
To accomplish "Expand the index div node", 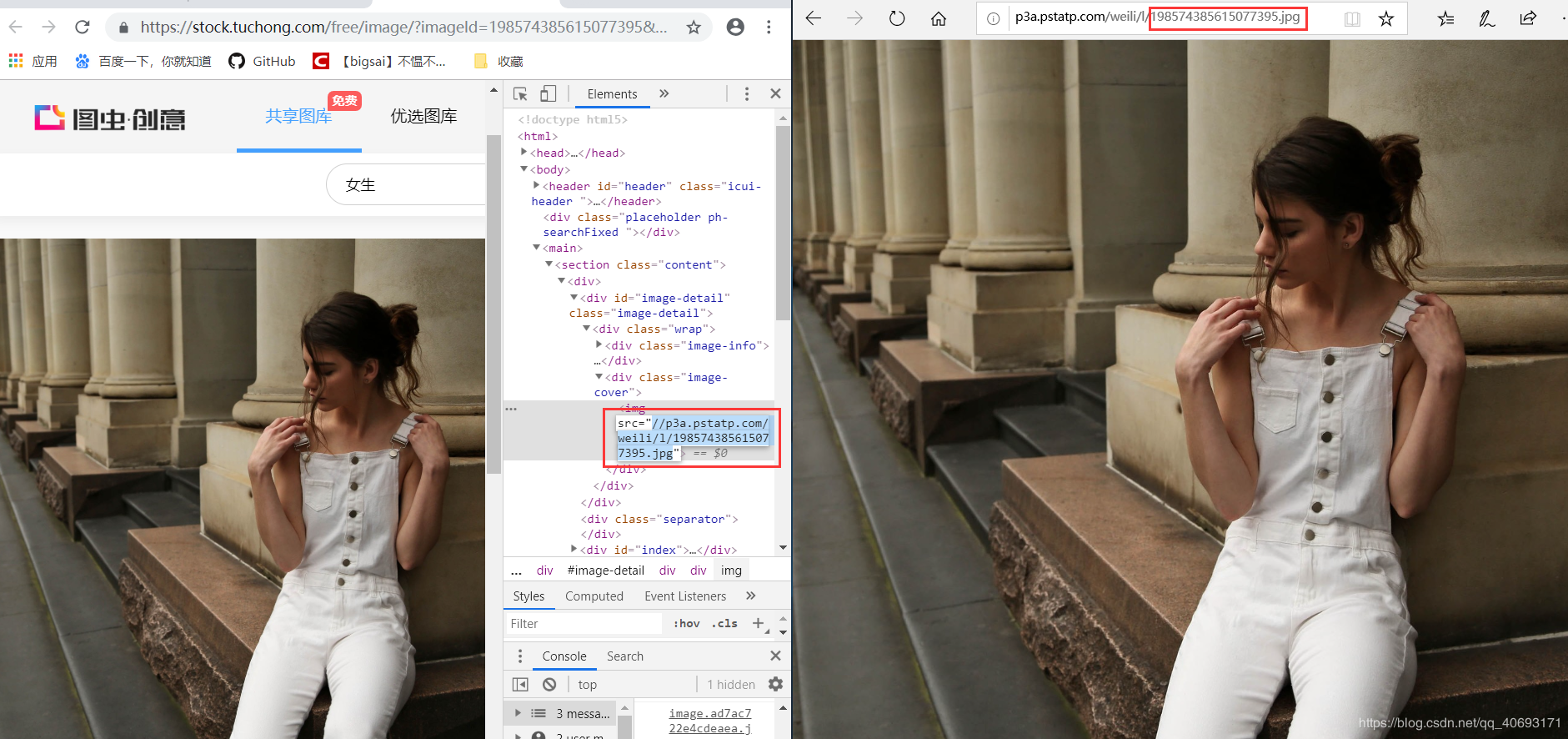I will 574,549.
